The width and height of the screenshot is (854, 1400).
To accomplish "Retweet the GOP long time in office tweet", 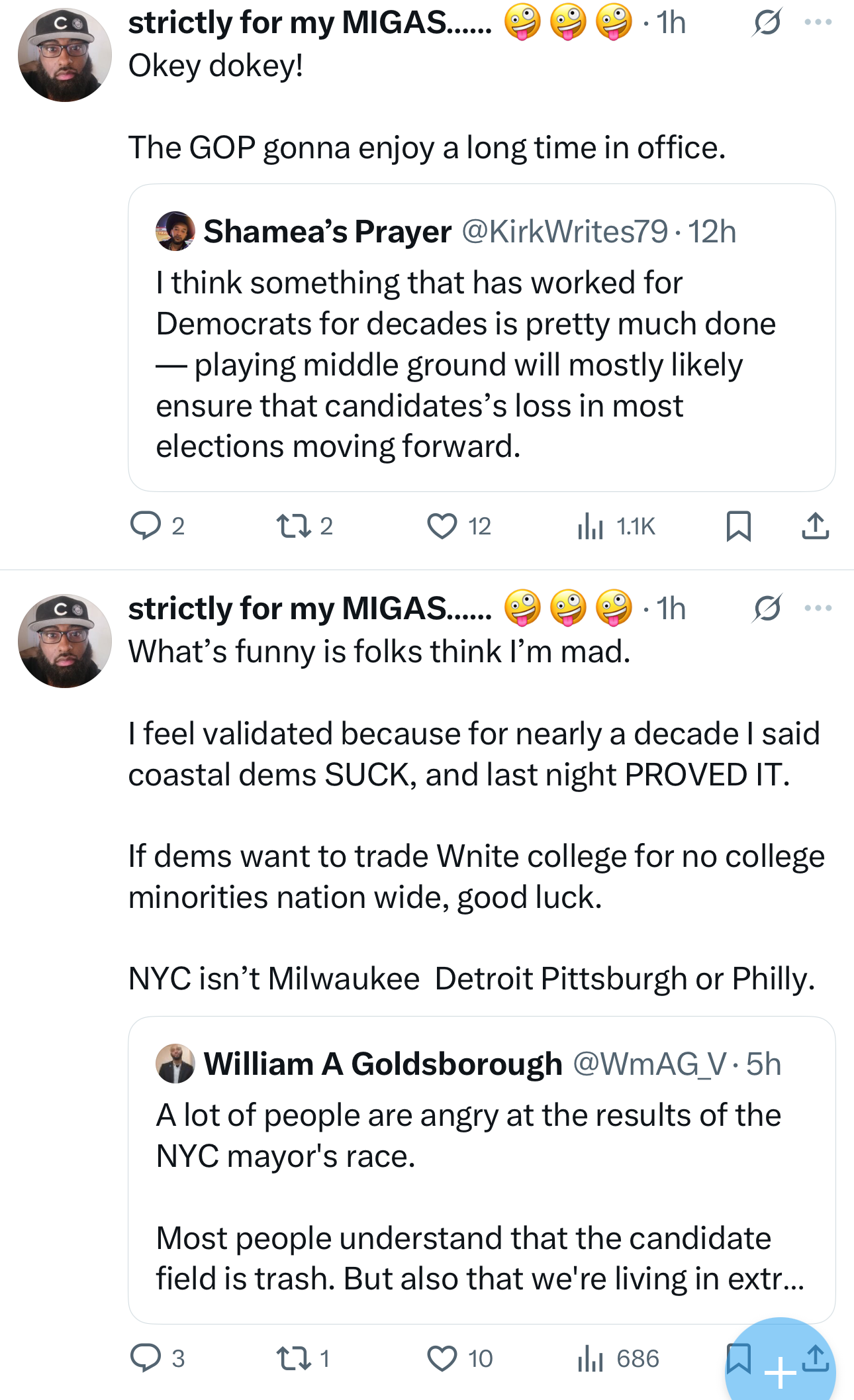I will (x=293, y=526).
